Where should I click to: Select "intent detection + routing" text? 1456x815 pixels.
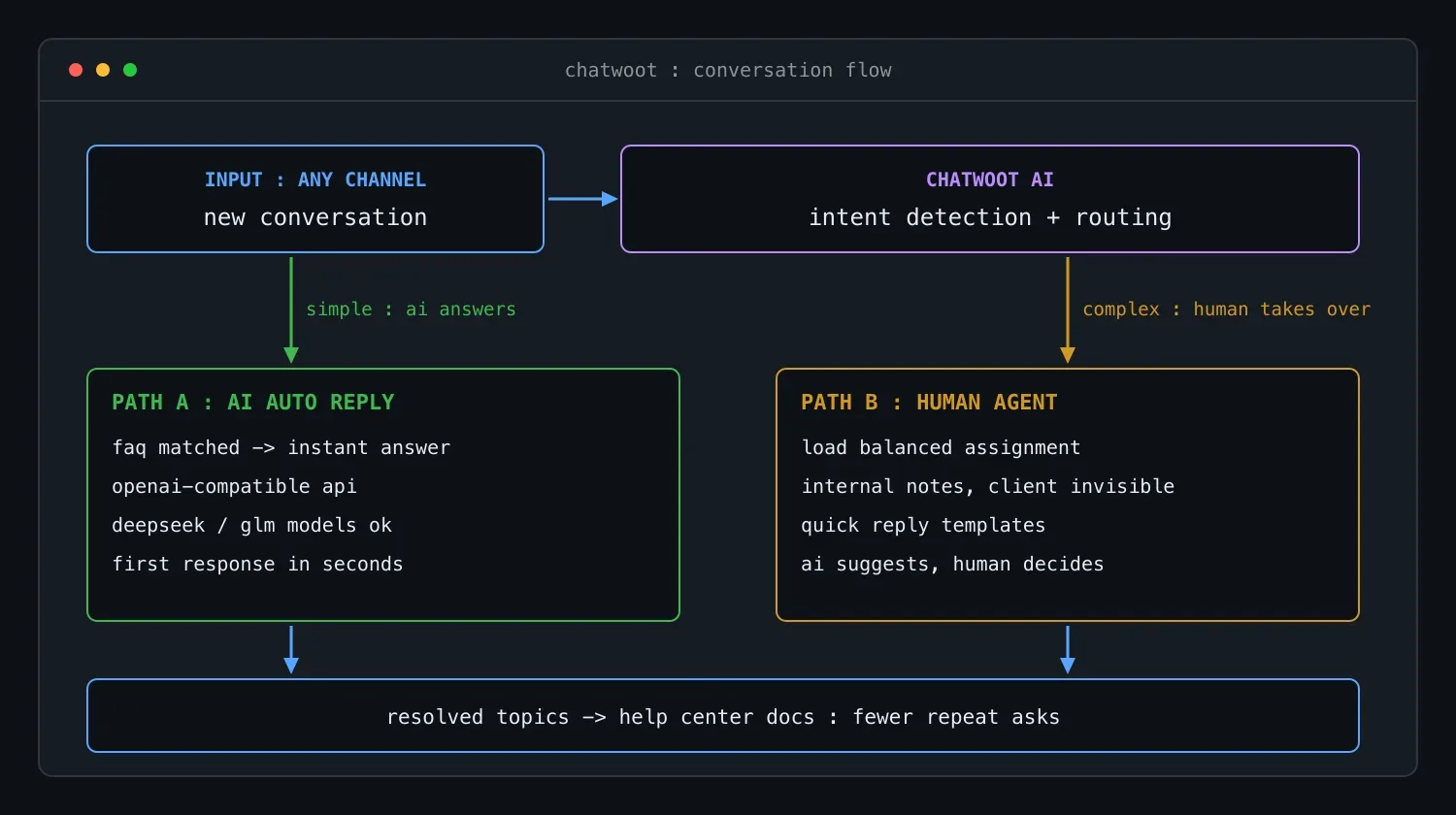tap(990, 217)
